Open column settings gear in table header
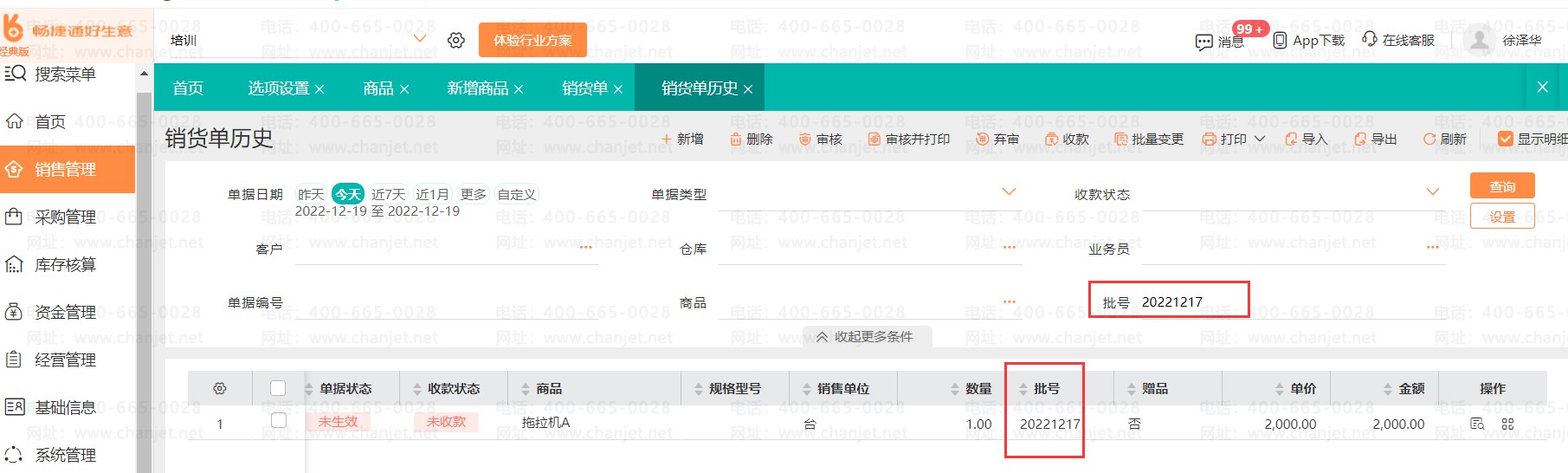 coord(220,389)
